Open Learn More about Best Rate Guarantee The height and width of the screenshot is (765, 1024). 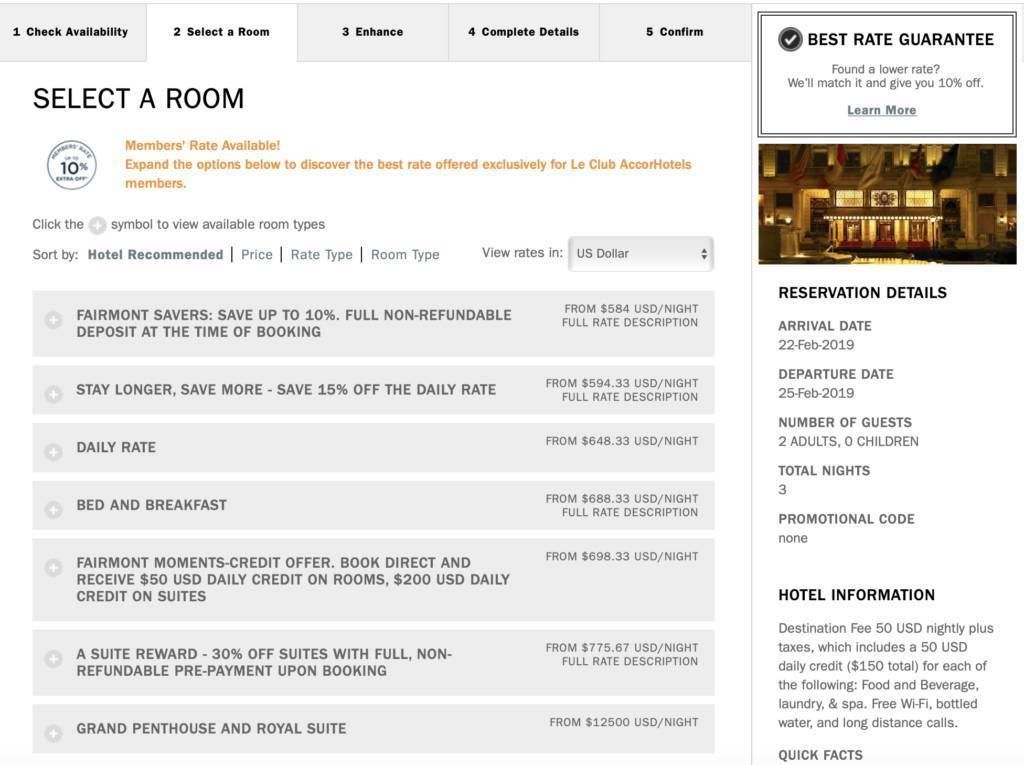tap(882, 110)
